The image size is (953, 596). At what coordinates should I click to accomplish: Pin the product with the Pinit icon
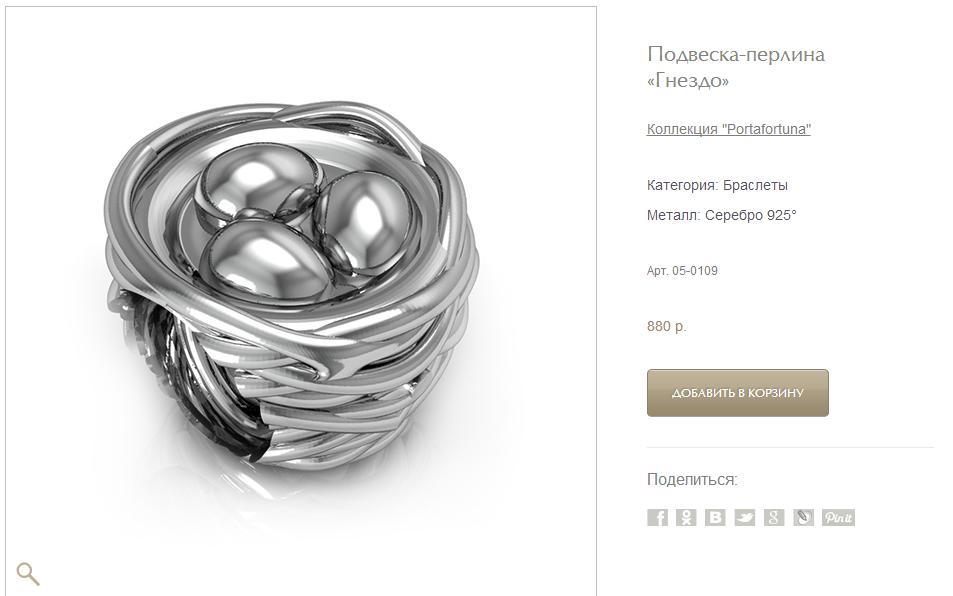(839, 518)
